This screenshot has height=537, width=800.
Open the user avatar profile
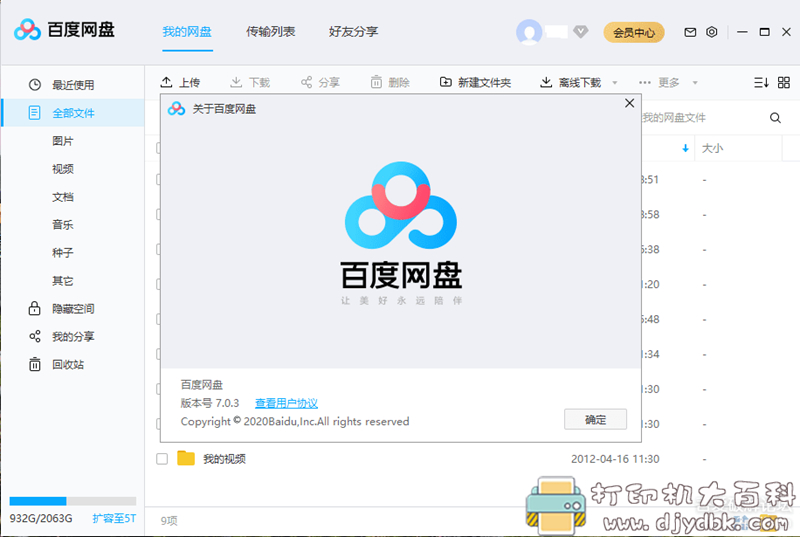pos(529,32)
